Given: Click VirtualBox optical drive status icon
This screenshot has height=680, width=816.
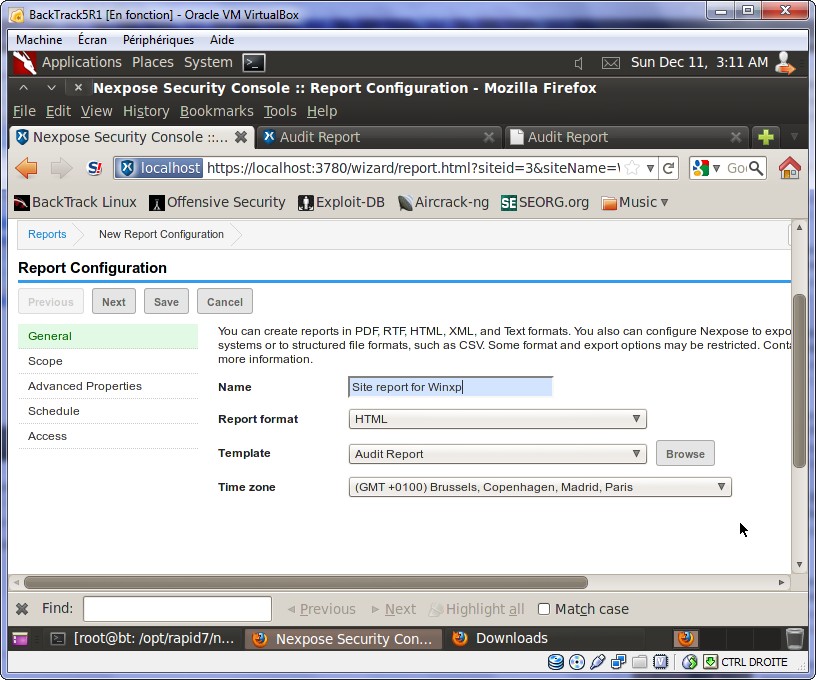Looking at the screenshot, I should tap(577, 662).
